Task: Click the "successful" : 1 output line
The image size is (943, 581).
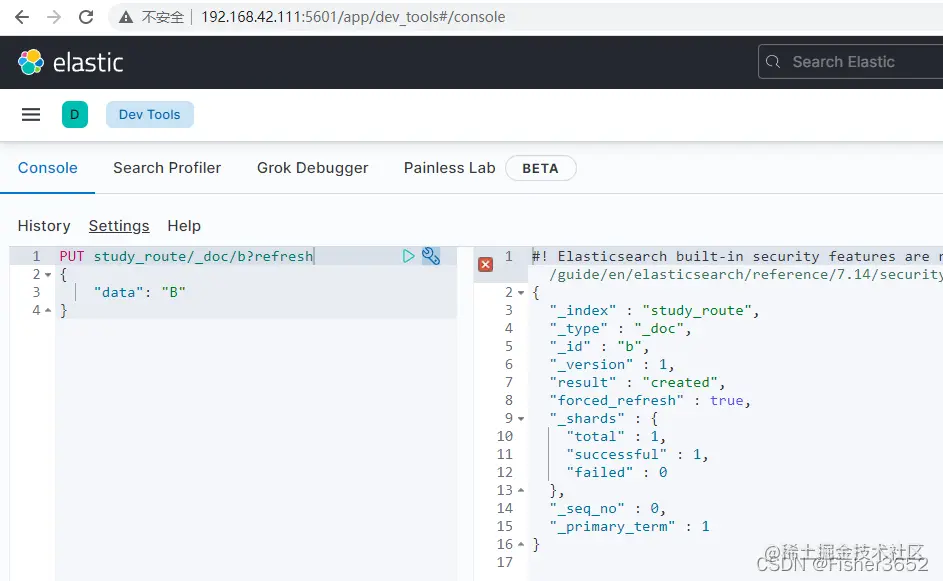Action: pyautogui.click(x=637, y=455)
